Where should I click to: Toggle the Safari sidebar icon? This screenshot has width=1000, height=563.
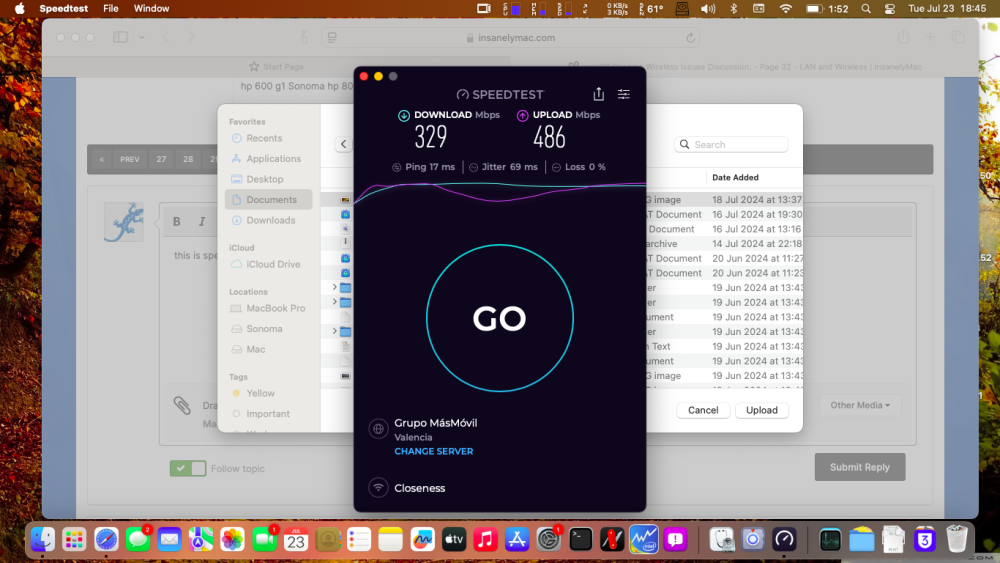(121, 37)
